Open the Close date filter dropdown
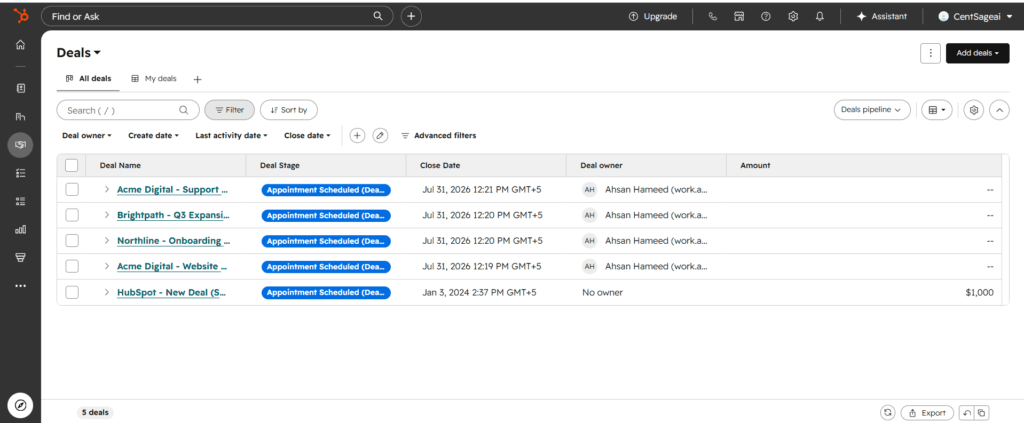 308,136
